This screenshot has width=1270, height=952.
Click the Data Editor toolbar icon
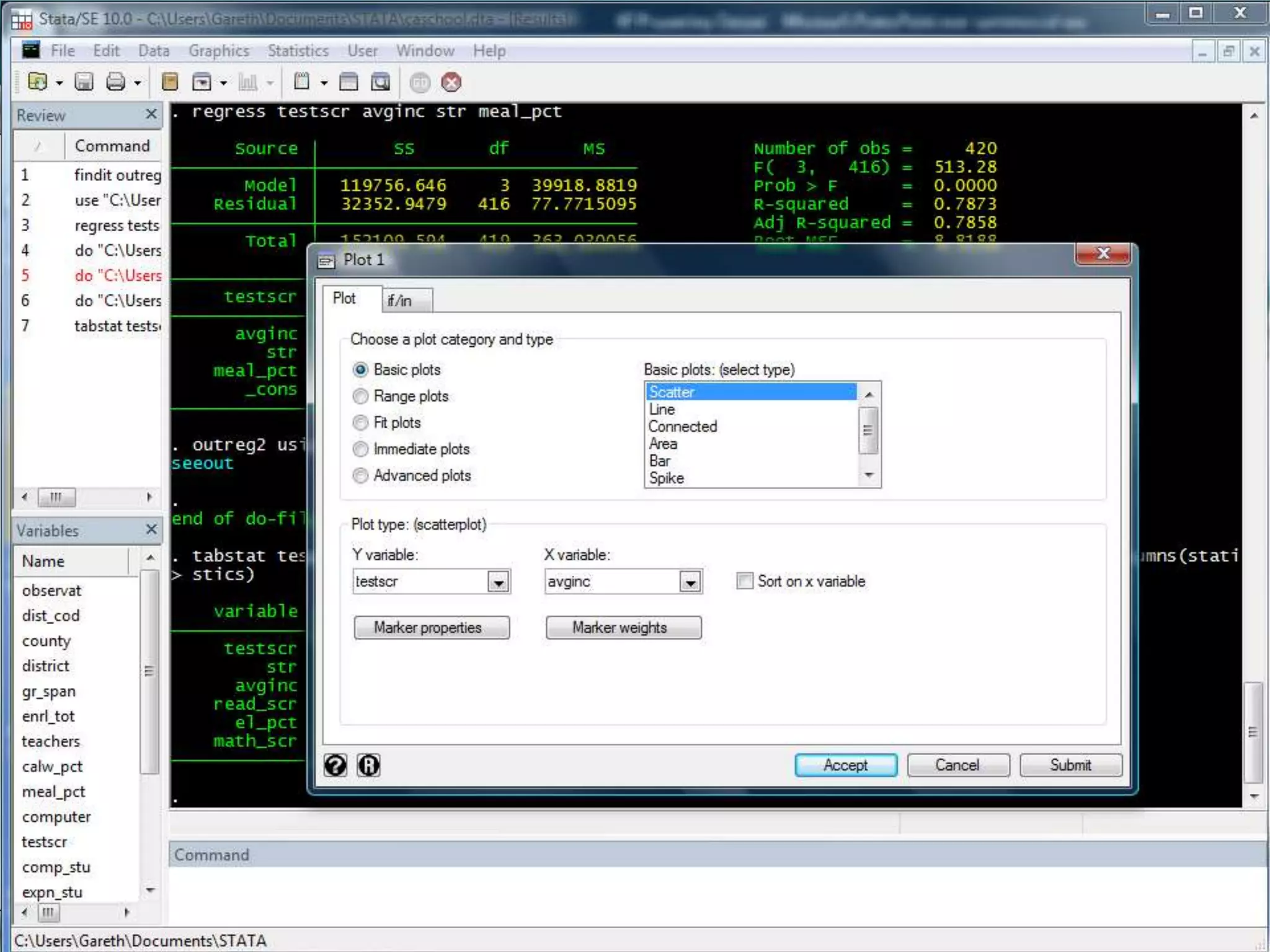[x=349, y=82]
